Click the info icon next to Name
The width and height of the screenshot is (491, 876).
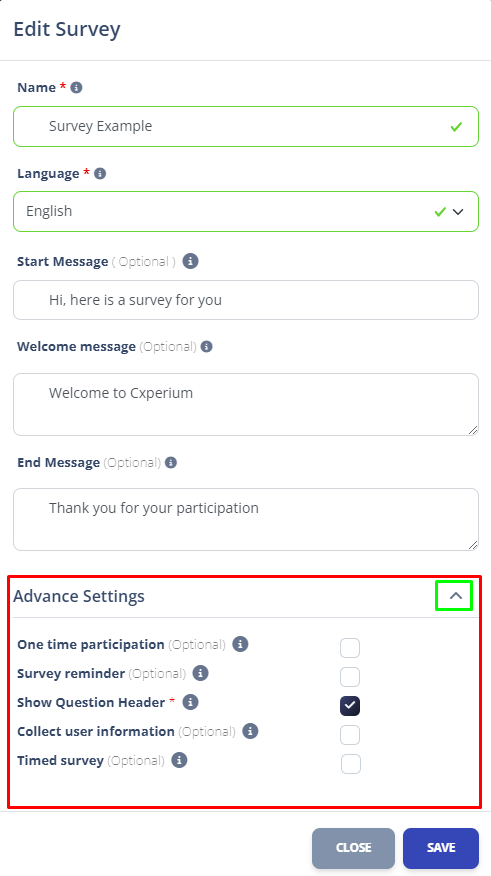77,88
